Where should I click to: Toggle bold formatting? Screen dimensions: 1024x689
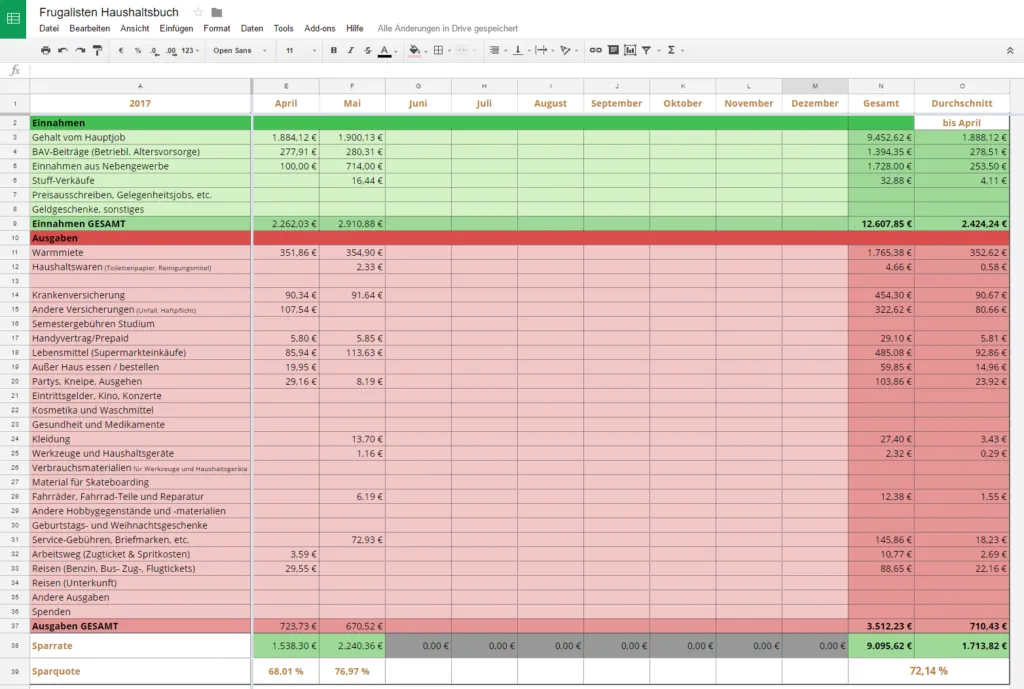click(x=335, y=50)
